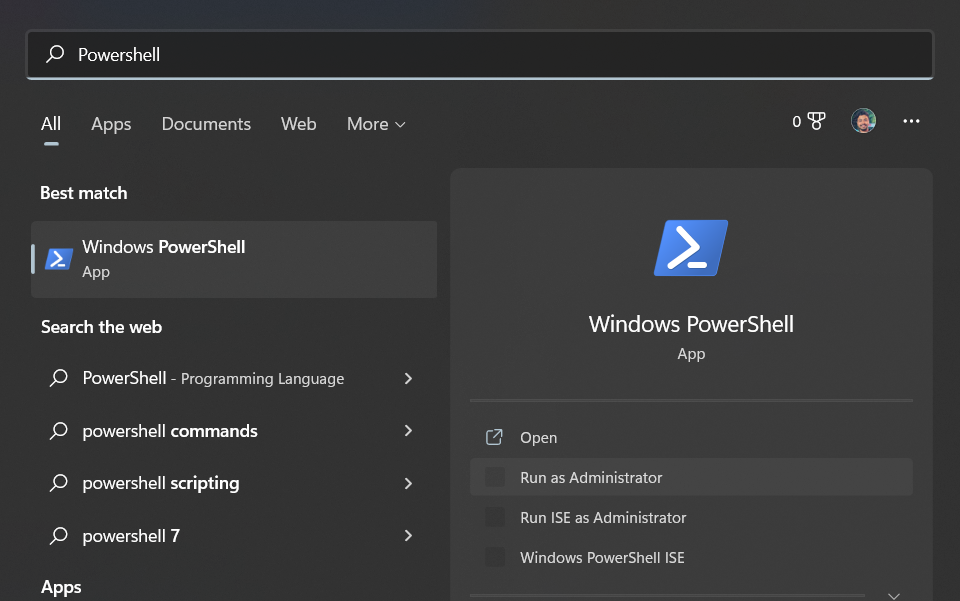
Task: Click the search icon beside 'powershell commands'
Action: 59,431
